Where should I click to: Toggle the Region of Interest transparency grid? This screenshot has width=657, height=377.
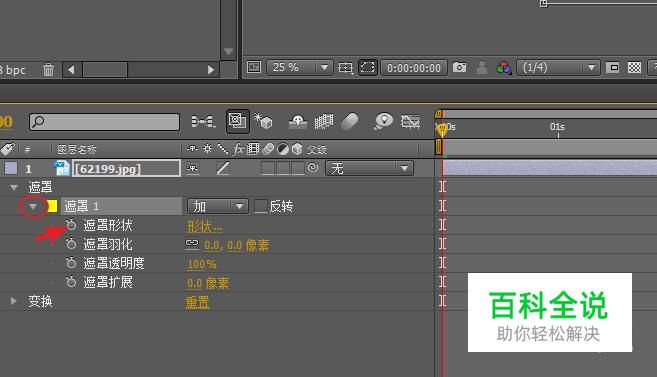click(634, 67)
